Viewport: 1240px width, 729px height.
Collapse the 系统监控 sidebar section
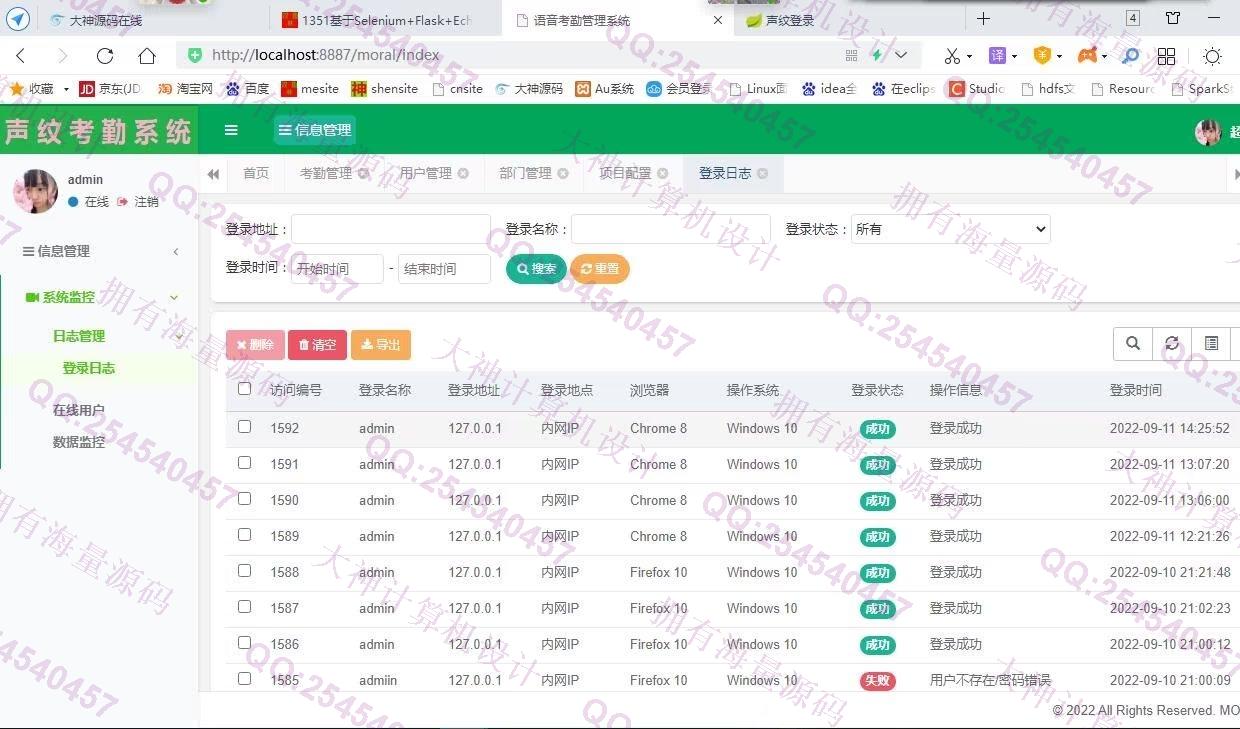100,297
